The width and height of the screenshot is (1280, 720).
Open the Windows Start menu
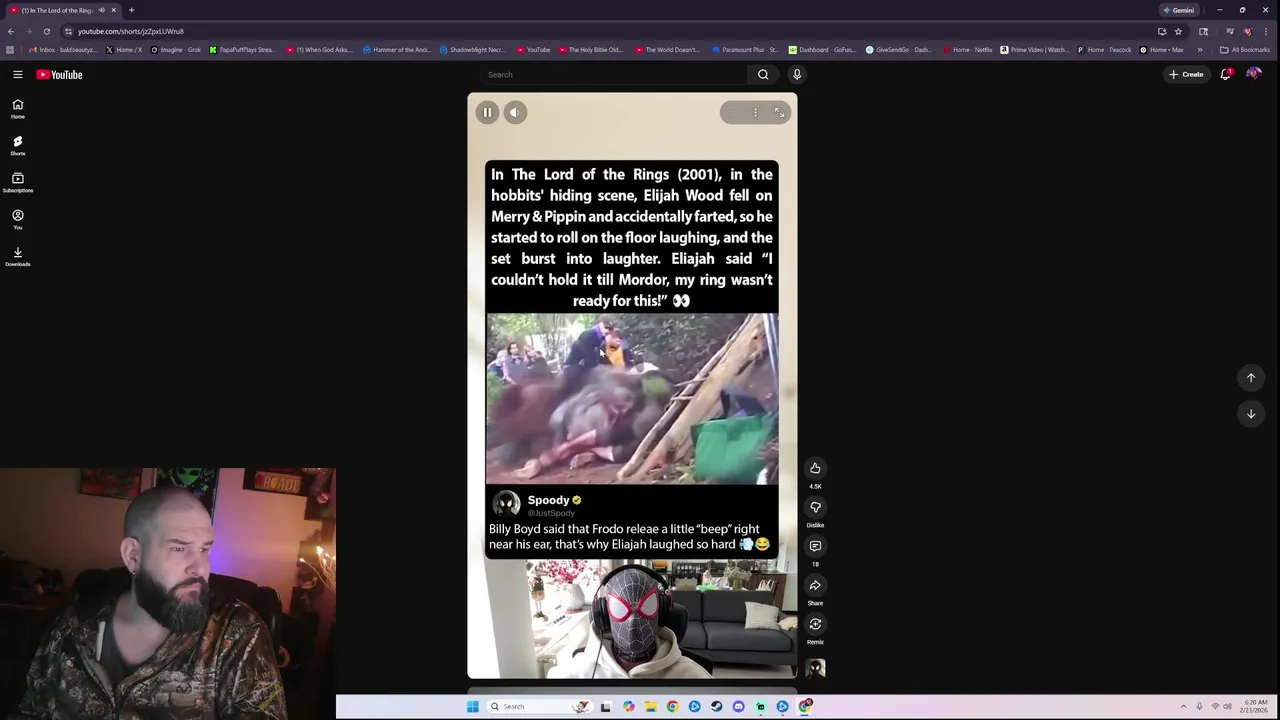pos(472,706)
